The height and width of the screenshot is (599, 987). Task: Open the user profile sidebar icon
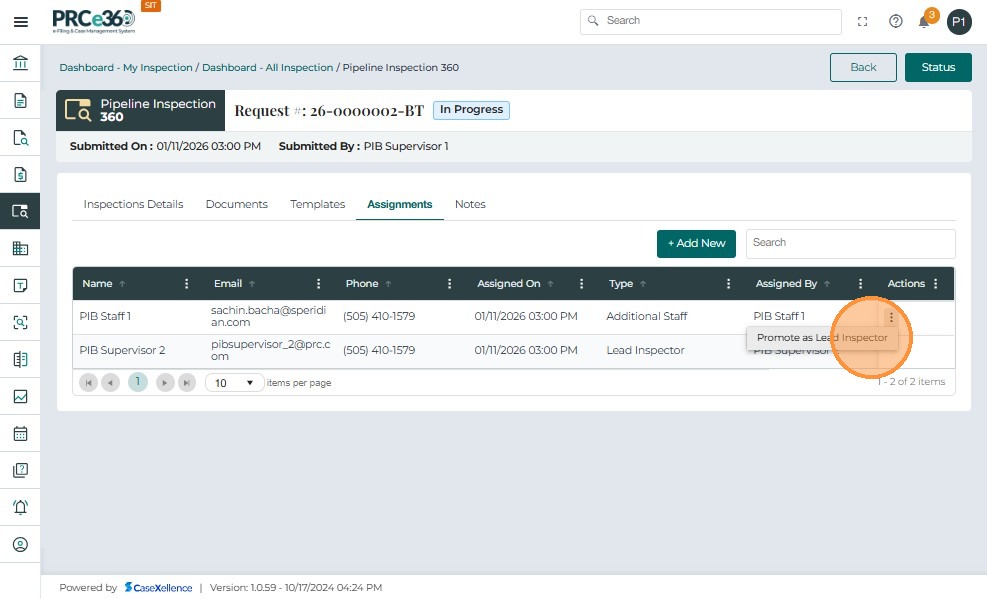pyautogui.click(x=20, y=544)
